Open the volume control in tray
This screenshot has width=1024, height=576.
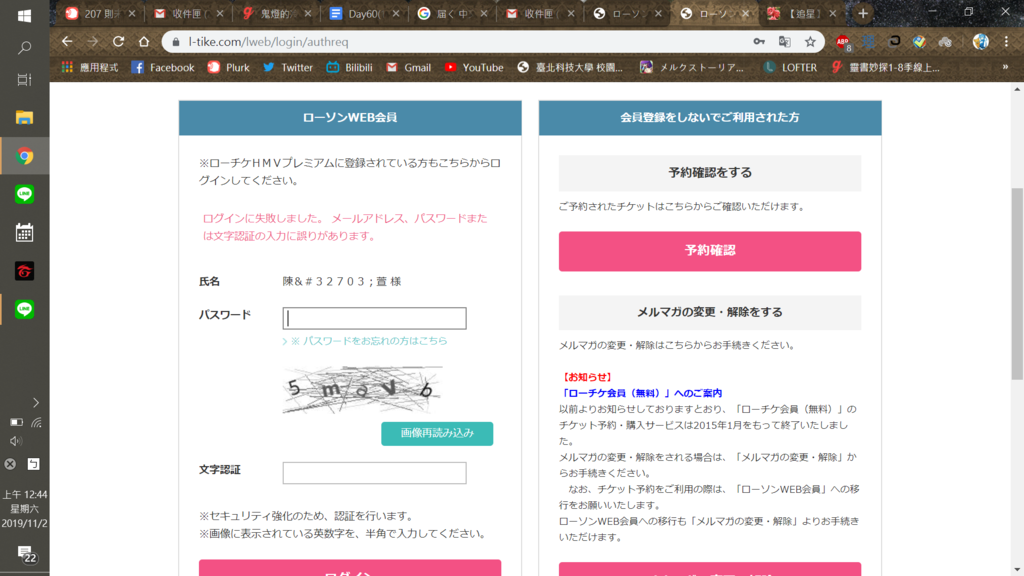click(16, 441)
